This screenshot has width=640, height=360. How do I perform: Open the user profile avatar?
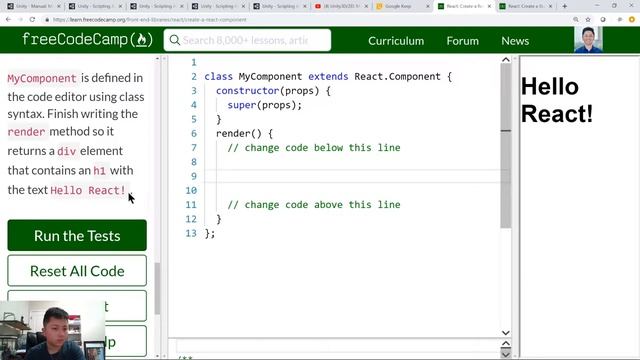pyautogui.click(x=588, y=40)
